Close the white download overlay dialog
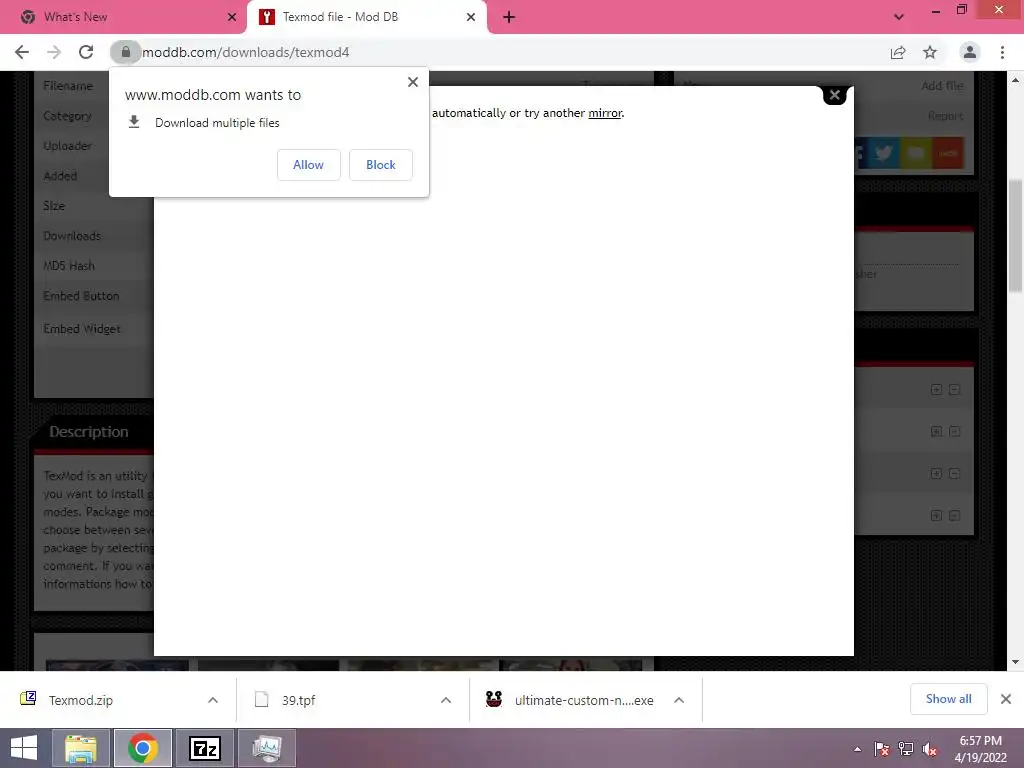 pyautogui.click(x=835, y=95)
